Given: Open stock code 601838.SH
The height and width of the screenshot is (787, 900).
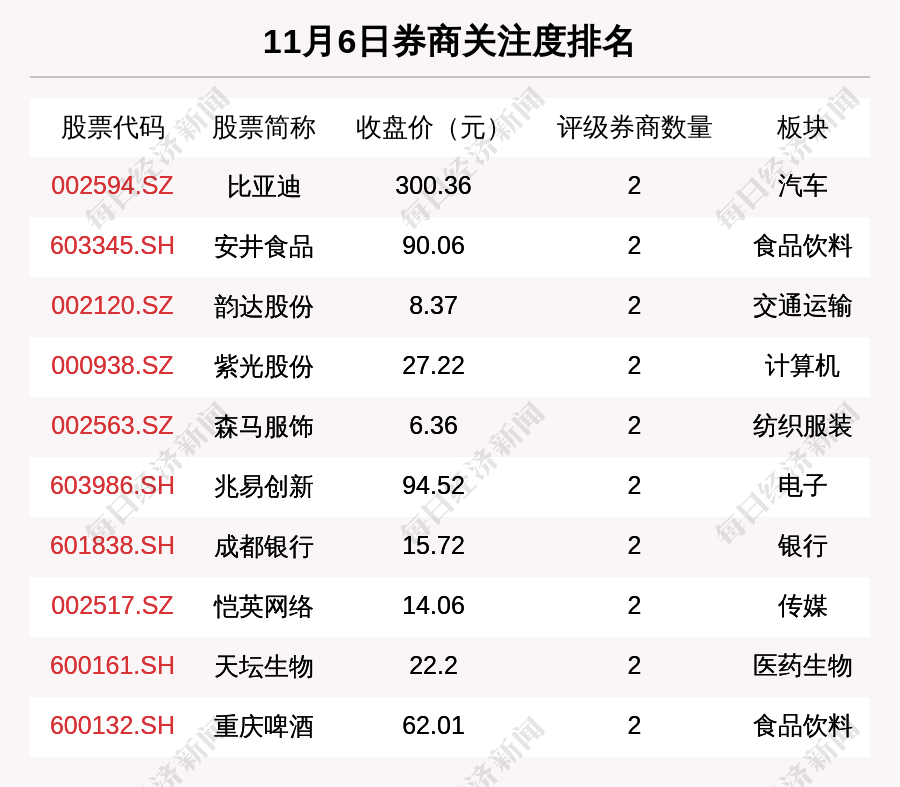Looking at the screenshot, I should 112,545.
